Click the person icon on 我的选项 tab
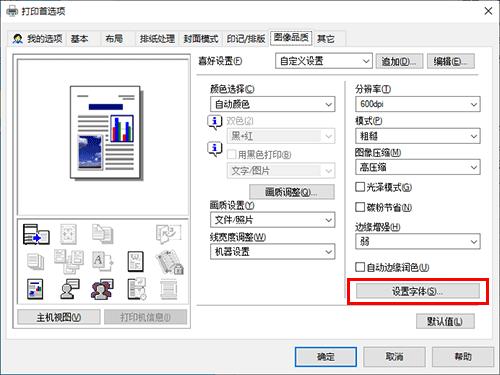This screenshot has height=375, width=500. pos(17,39)
